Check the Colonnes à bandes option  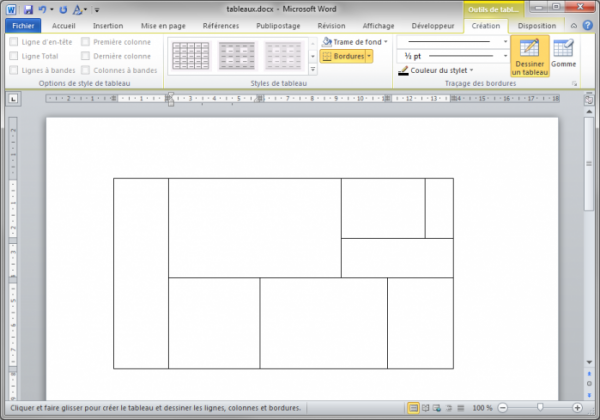(x=86, y=70)
